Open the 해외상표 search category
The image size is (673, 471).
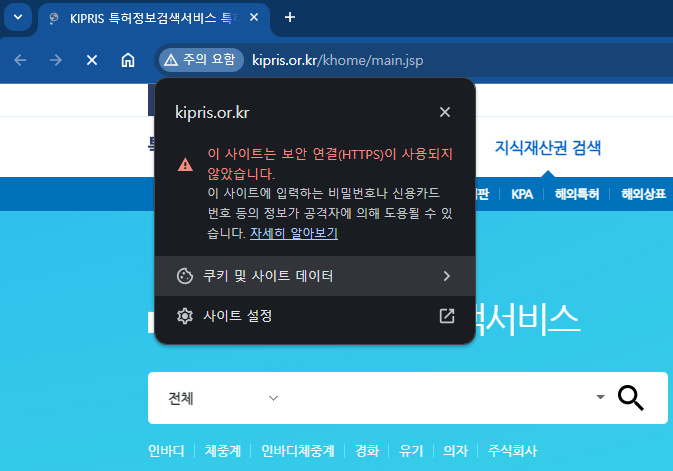tap(643, 194)
